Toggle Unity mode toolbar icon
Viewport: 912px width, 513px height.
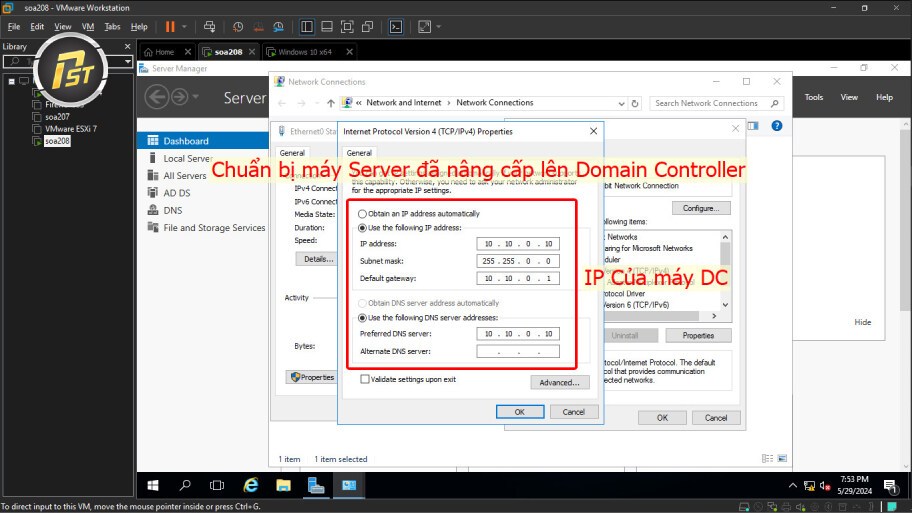click(368, 27)
